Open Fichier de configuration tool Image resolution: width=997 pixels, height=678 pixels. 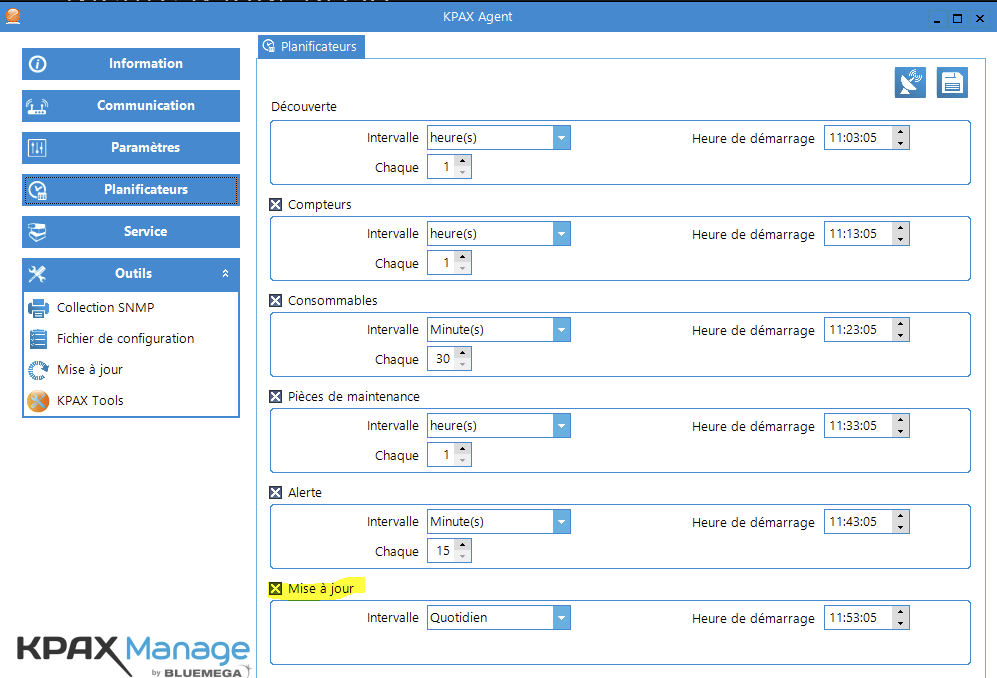click(x=111, y=339)
